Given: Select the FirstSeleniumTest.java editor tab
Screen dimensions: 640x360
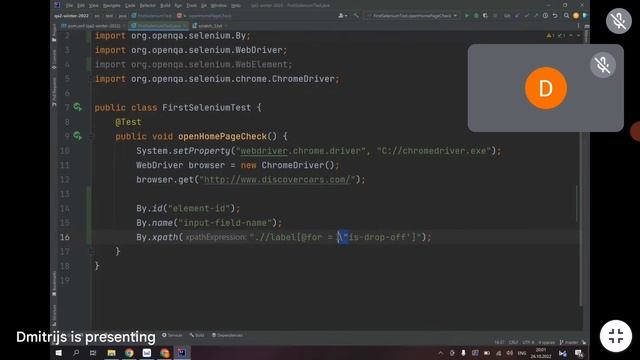Looking at the screenshot, I should coord(159,26).
